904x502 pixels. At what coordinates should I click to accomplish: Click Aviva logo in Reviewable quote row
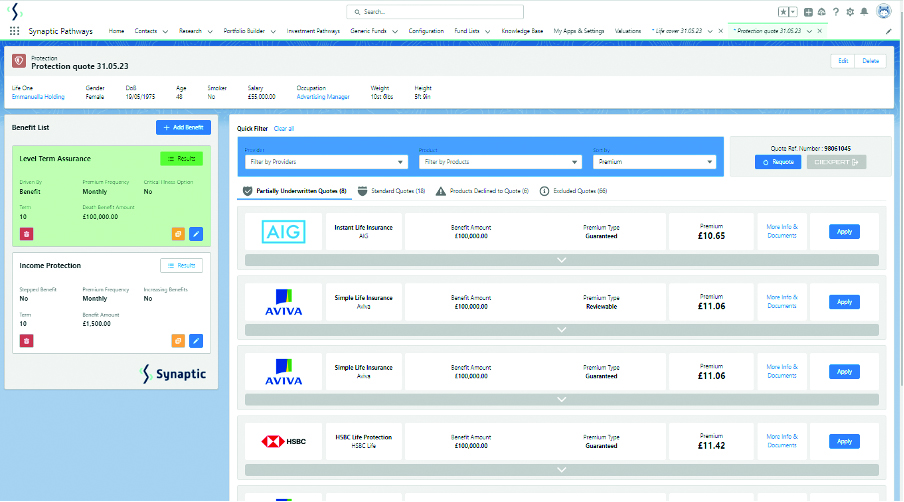tap(284, 302)
